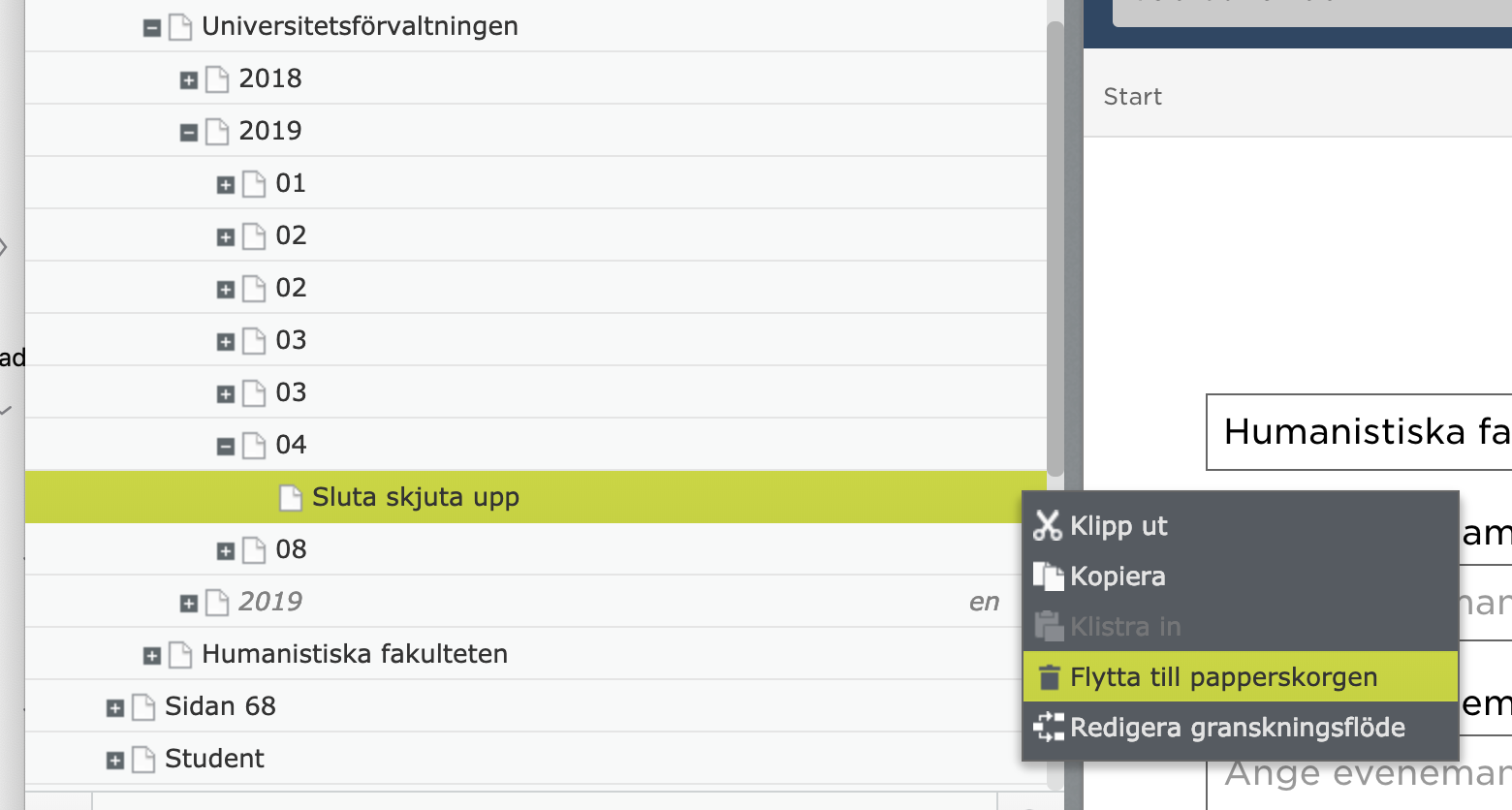Click the copy icon next to Kopiera
The image size is (1512, 810).
point(1048,576)
